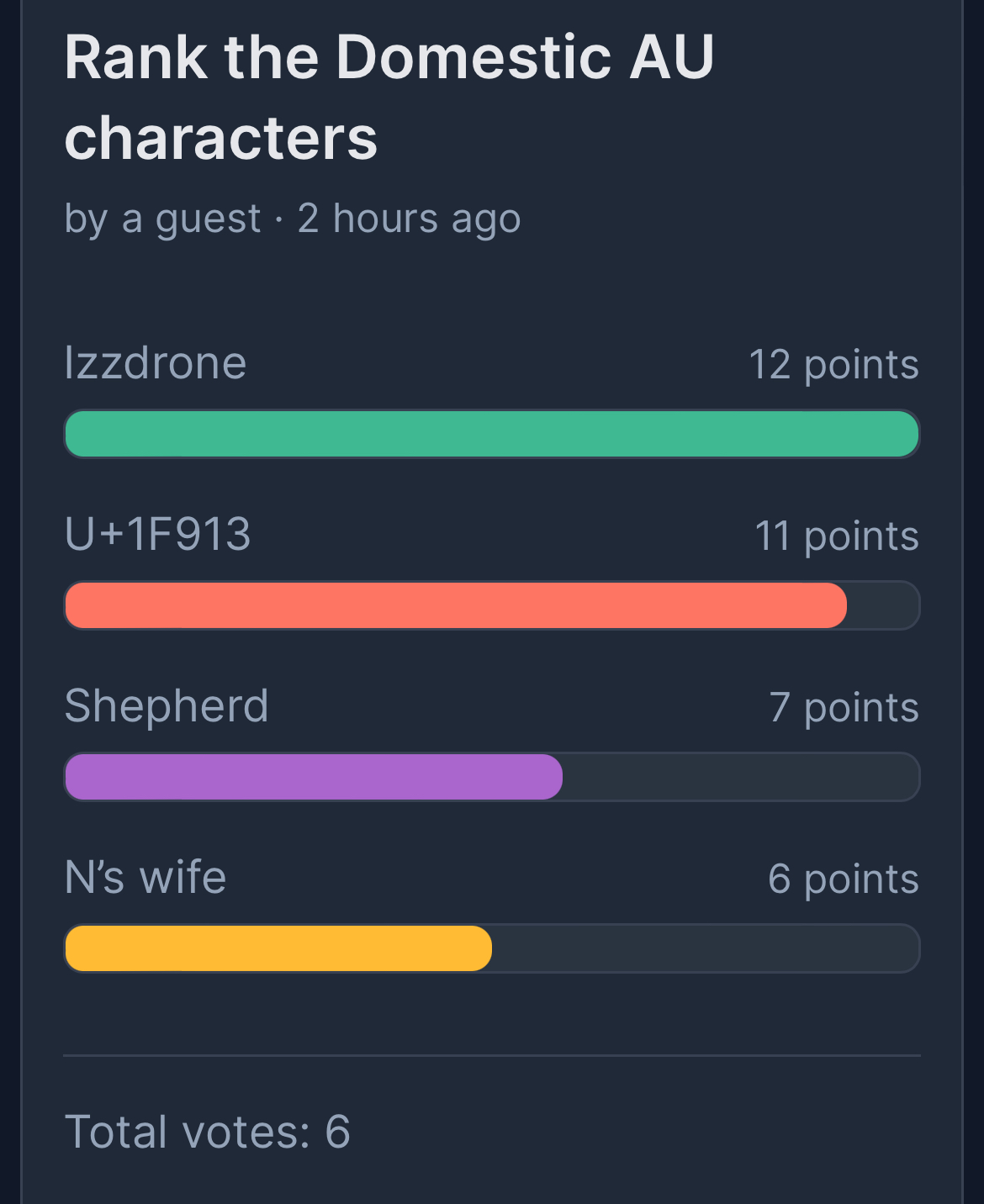Click the unfilled end of the U+1F913 bar
This screenshot has width=984, height=1204.
(883, 605)
